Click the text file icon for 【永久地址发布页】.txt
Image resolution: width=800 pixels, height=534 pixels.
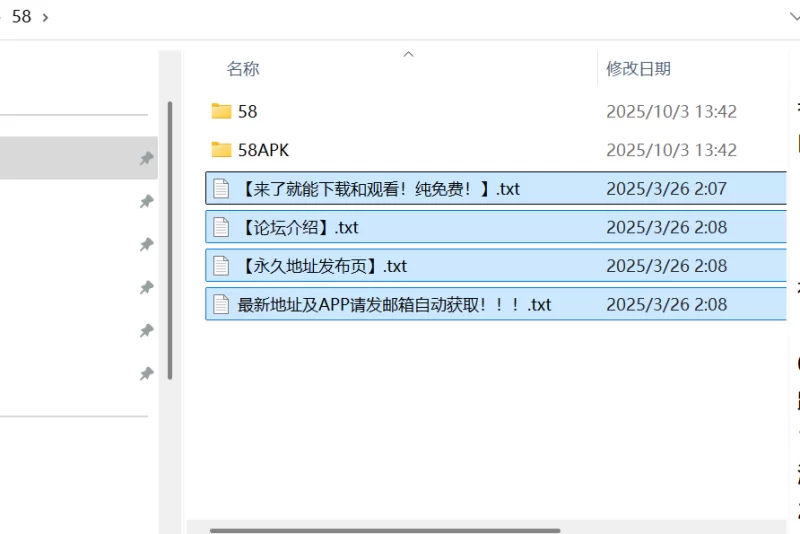[x=221, y=266]
